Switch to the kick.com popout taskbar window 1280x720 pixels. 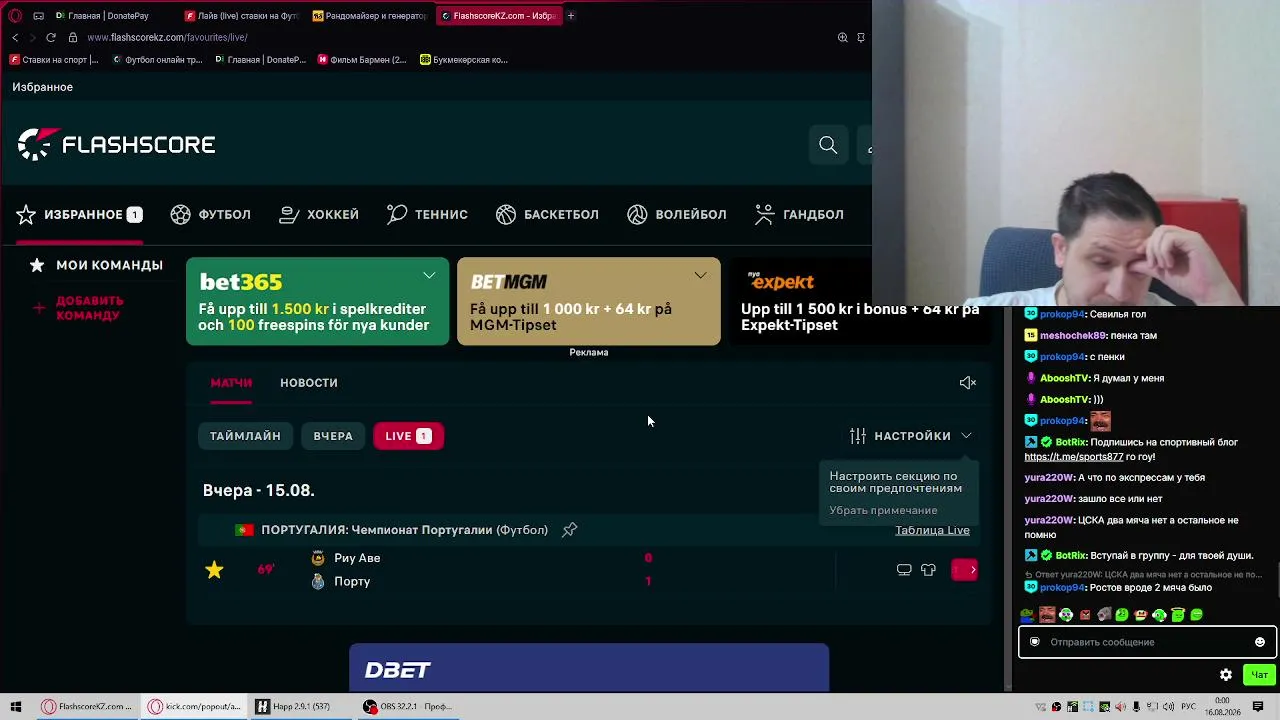pos(195,707)
